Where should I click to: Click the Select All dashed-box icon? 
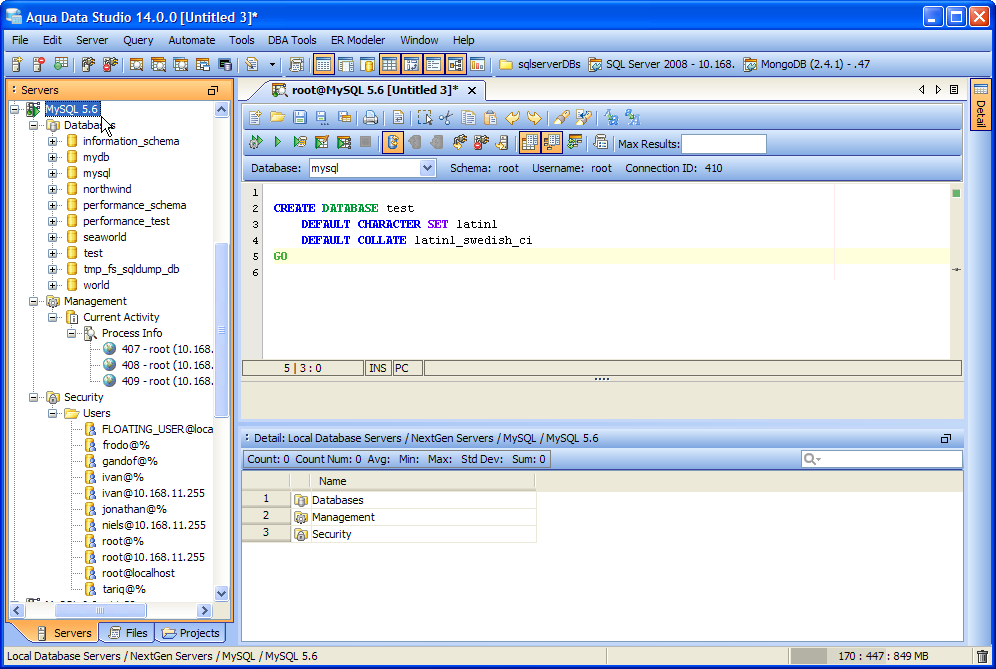[x=424, y=118]
